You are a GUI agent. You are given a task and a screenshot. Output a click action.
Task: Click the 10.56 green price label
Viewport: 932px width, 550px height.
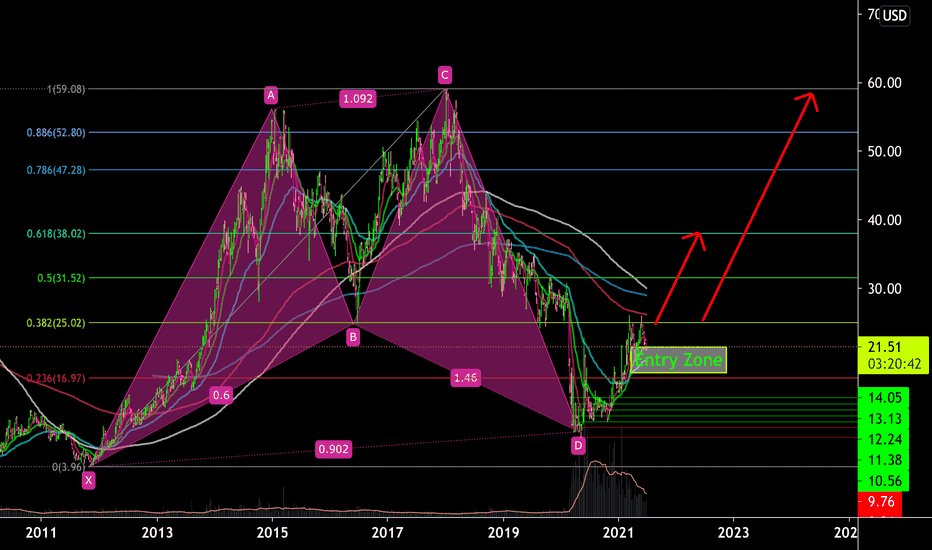pyautogui.click(x=884, y=481)
